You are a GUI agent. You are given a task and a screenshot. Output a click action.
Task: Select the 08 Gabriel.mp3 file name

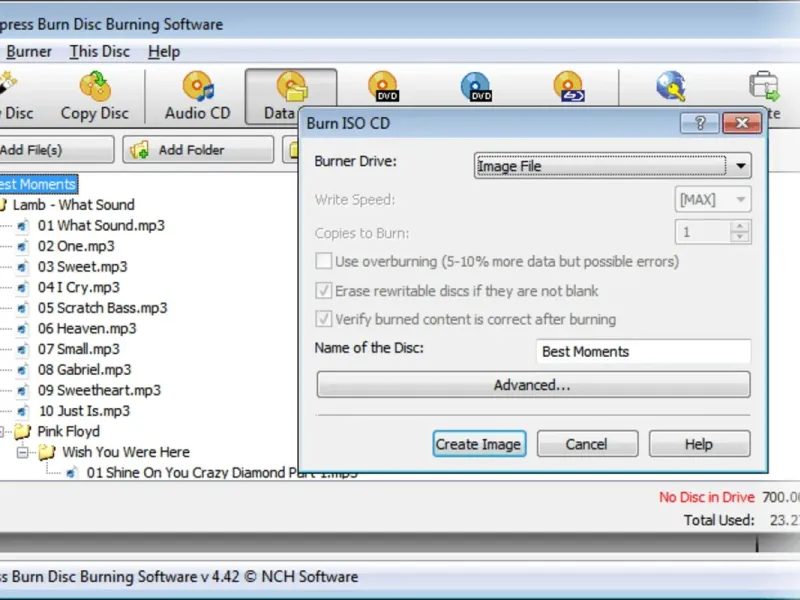click(x=85, y=370)
